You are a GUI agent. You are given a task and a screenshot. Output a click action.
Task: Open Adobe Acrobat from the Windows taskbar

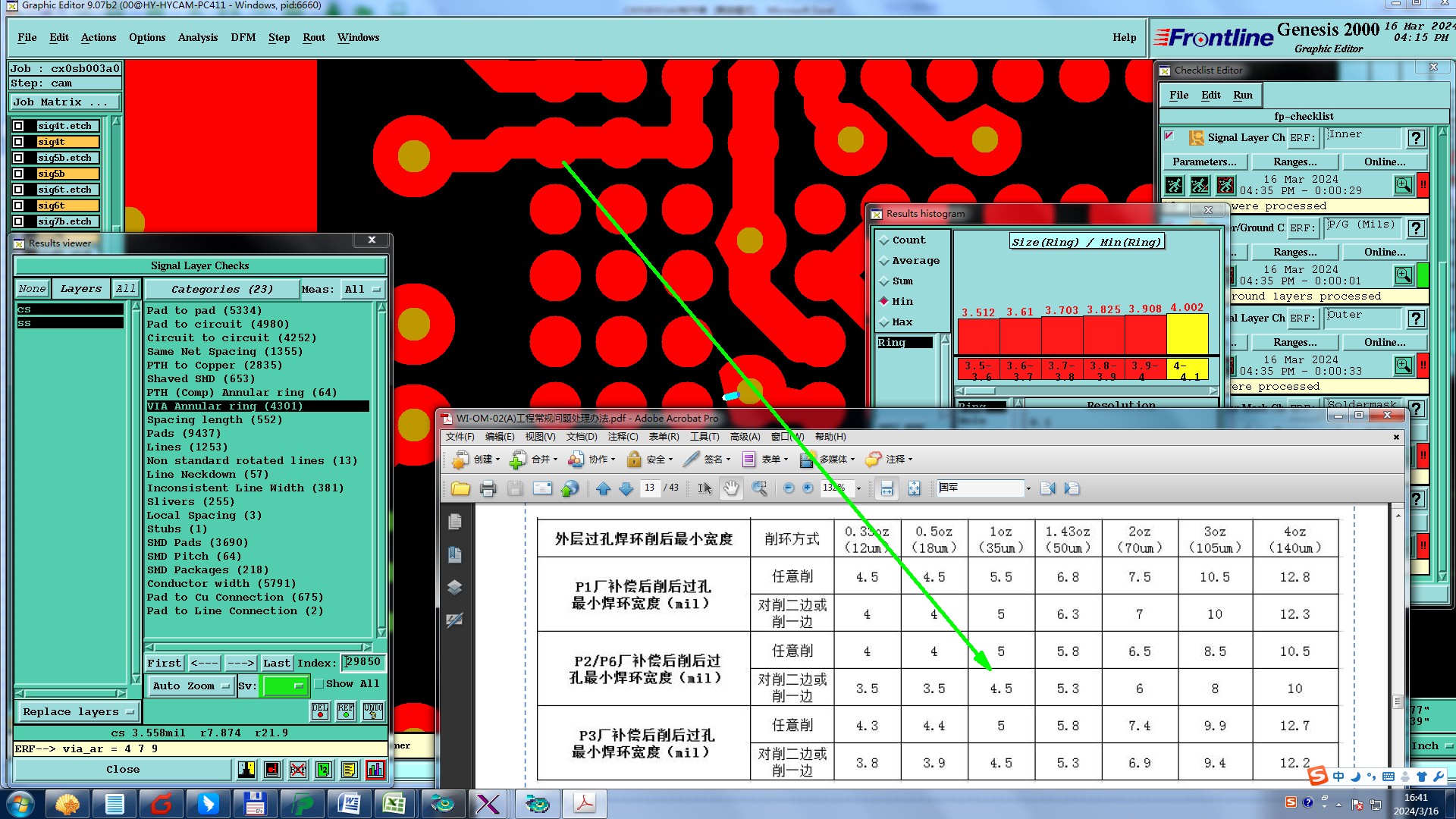click(585, 803)
